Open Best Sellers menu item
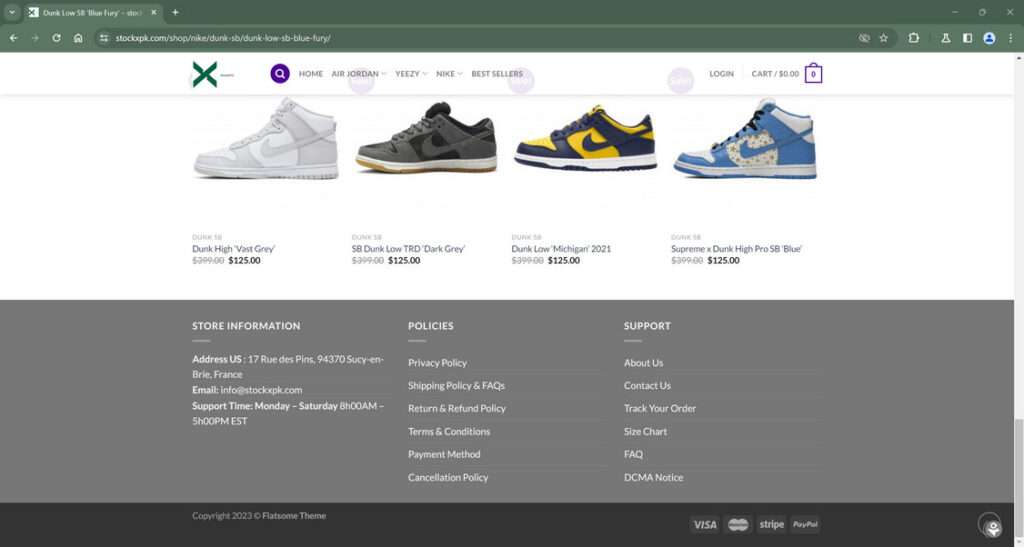Screen dimensions: 1024x547 pyautogui.click(x=497, y=74)
